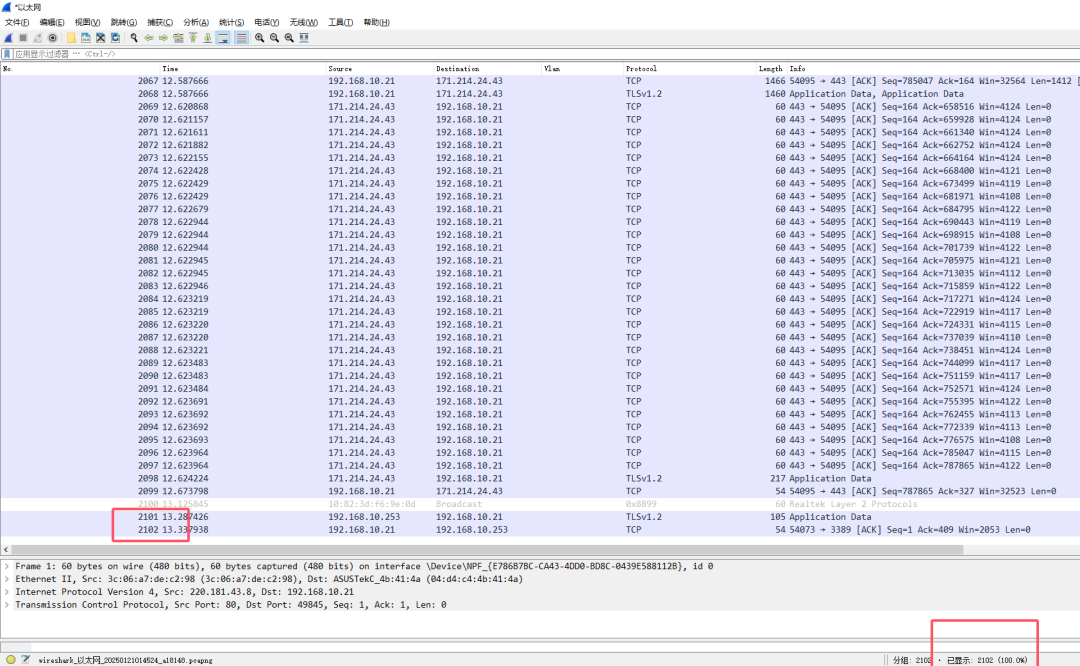Toggle auto-scroll during live capture

(223, 38)
